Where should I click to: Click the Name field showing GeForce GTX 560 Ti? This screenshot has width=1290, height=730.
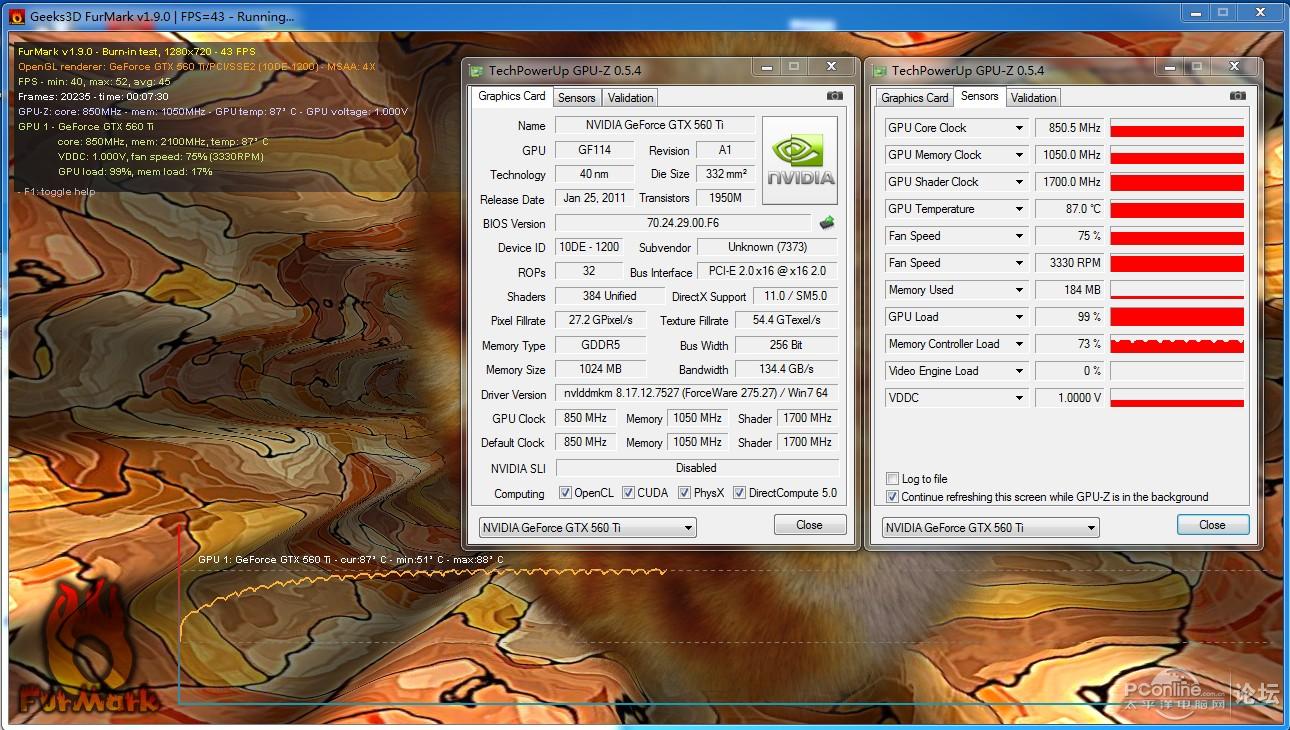point(654,125)
